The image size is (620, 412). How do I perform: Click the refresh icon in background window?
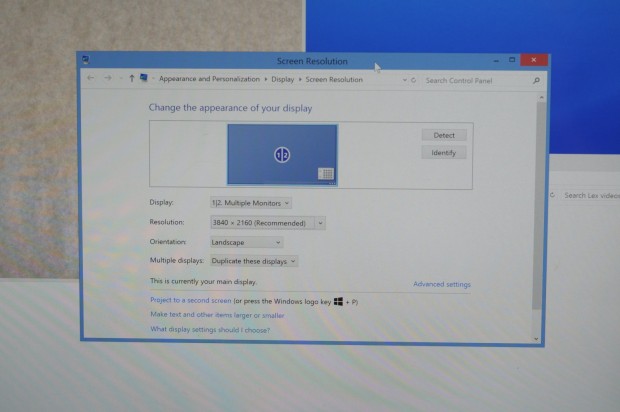(x=552, y=195)
